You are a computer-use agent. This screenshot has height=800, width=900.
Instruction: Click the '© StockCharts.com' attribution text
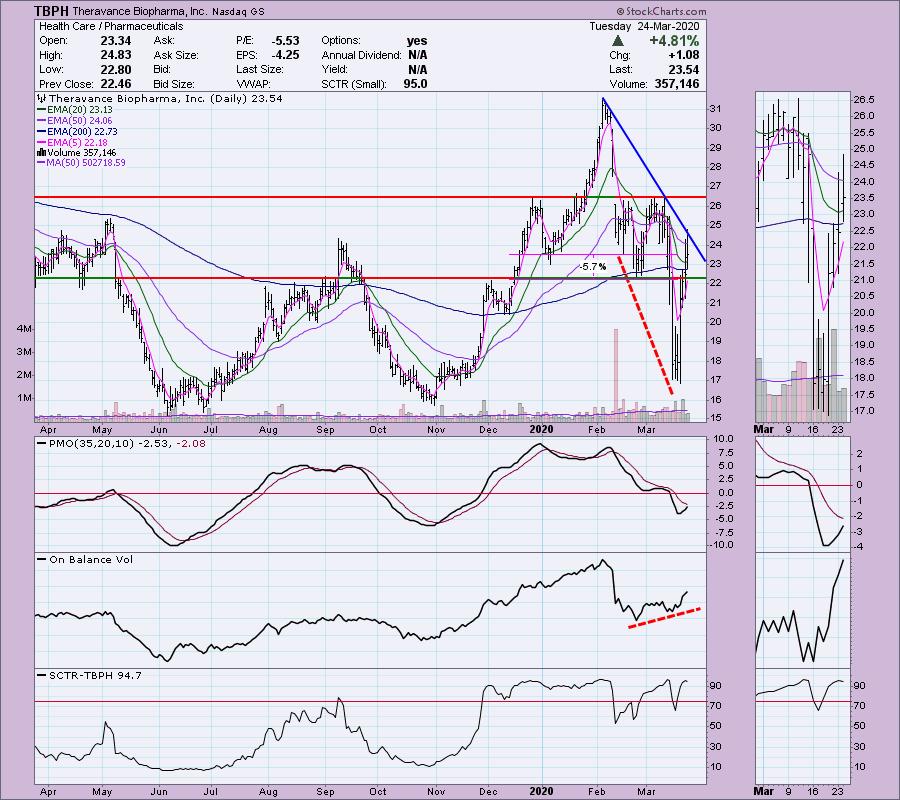click(661, 11)
